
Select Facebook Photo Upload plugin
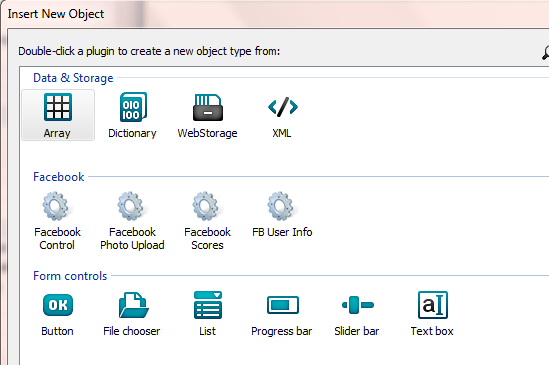pos(132,221)
